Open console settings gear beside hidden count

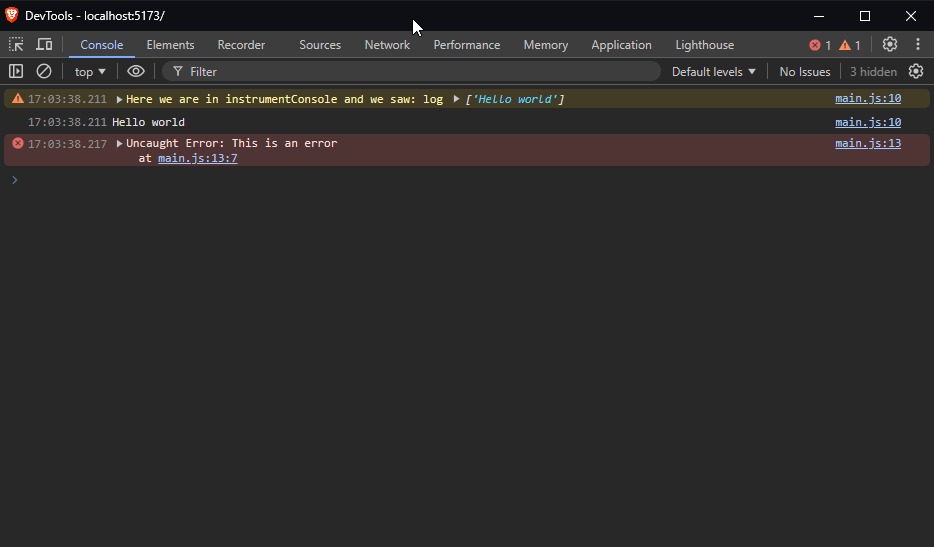point(915,72)
